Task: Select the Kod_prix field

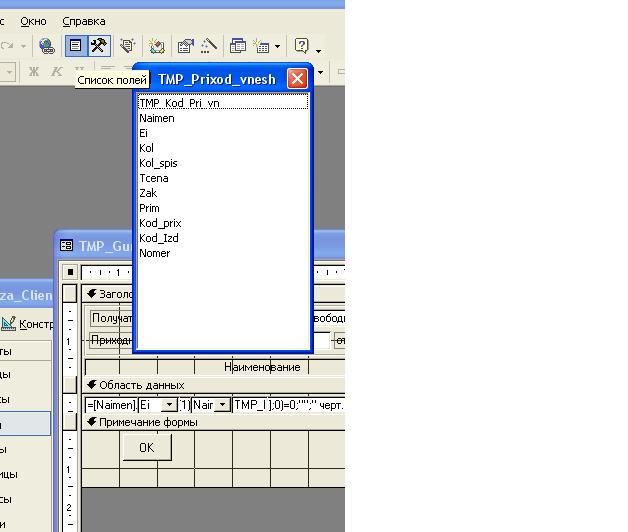Action: [223, 223]
